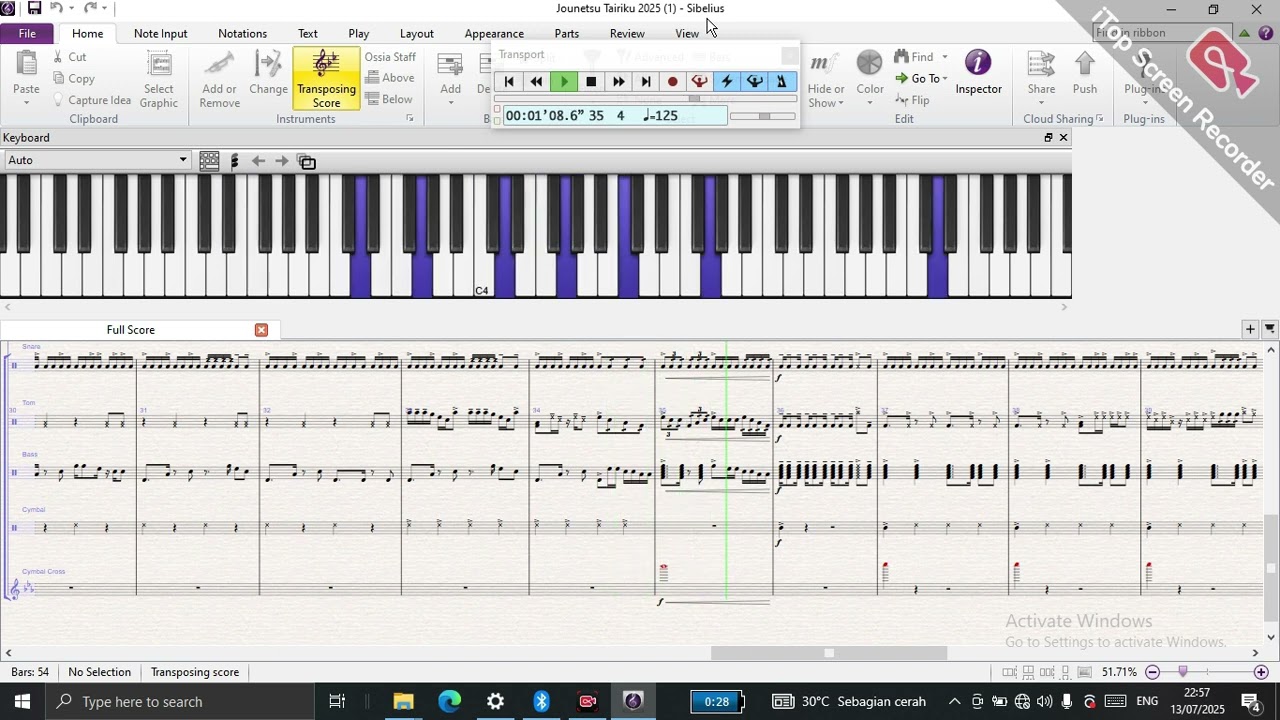This screenshot has height=720, width=1280.
Task: Close the Keyboard panel
Action: 1063,138
